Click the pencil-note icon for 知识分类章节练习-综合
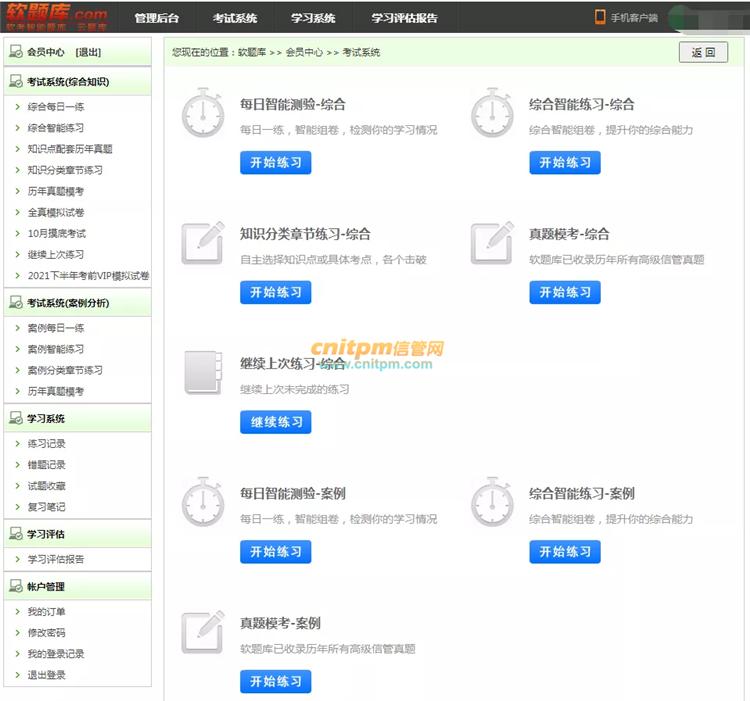This screenshot has height=701, width=750. [203, 243]
